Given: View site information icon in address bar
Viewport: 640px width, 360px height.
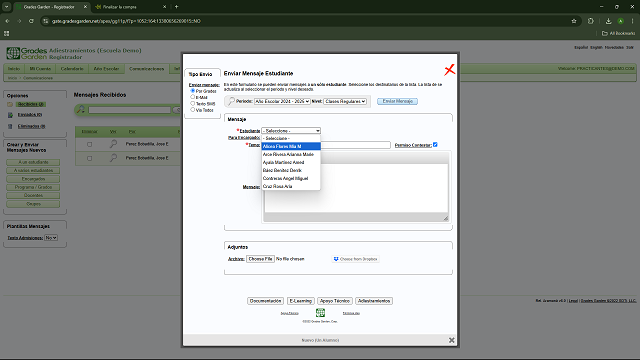Looking at the screenshot, I should pos(46,21).
